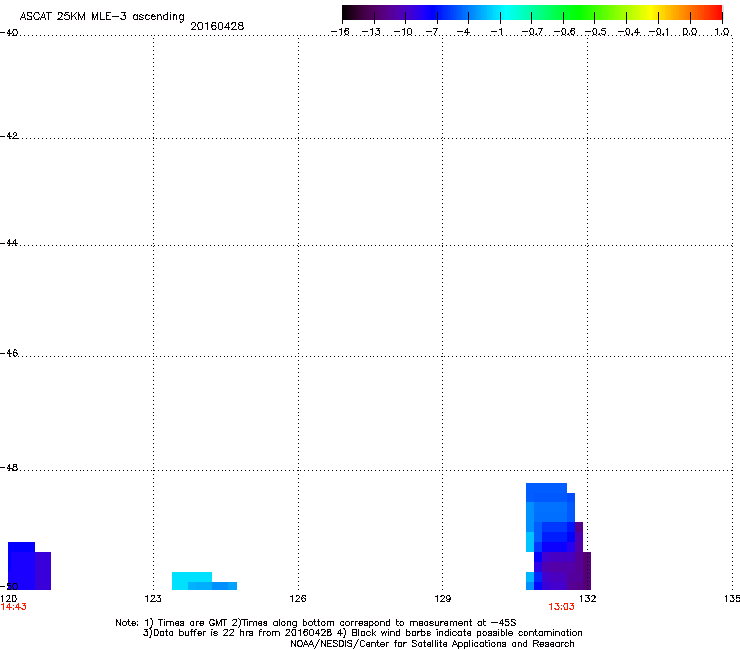Click the NOAA/NESDIS credit line

(432, 644)
